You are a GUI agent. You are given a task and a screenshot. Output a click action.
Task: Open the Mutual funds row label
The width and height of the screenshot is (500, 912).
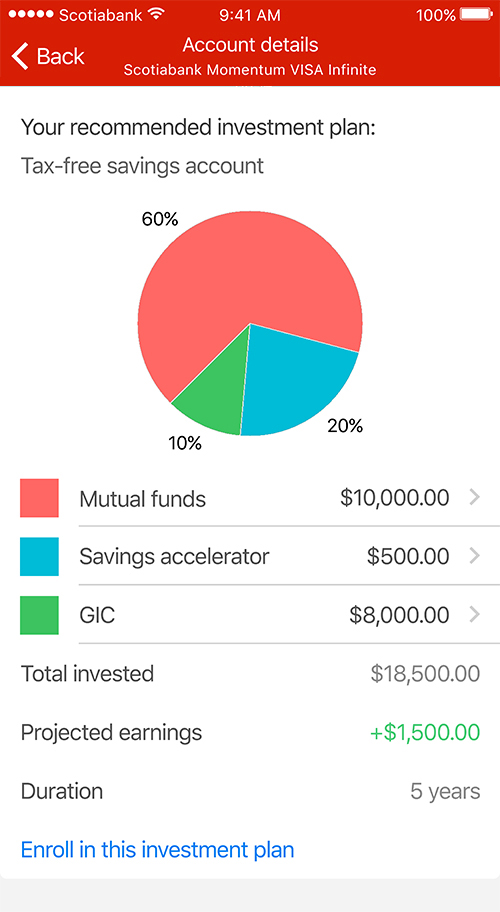pos(142,498)
